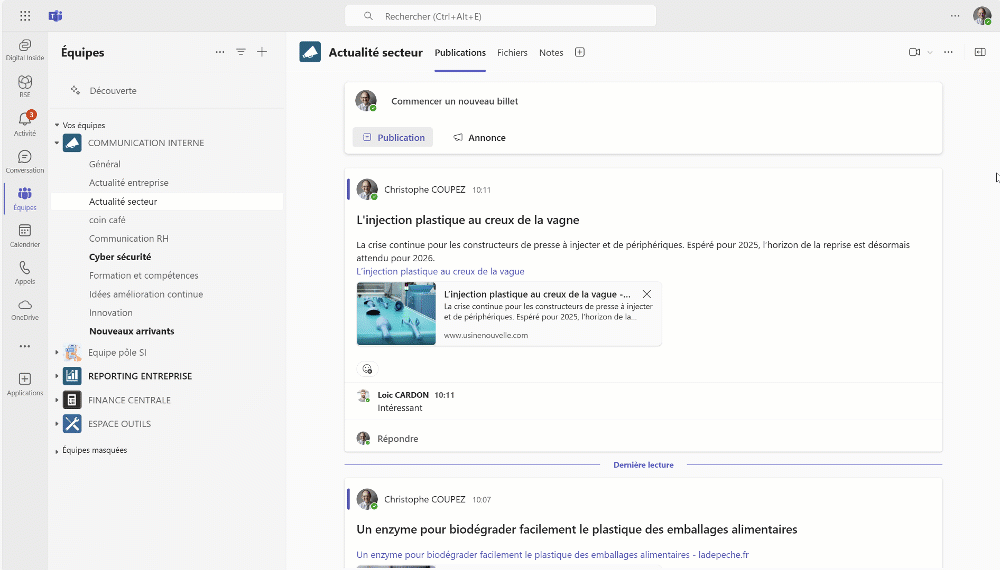The height and width of the screenshot is (570, 1000).
Task: Expand the FINANCE CENTRALE team
Action: (x=57, y=400)
